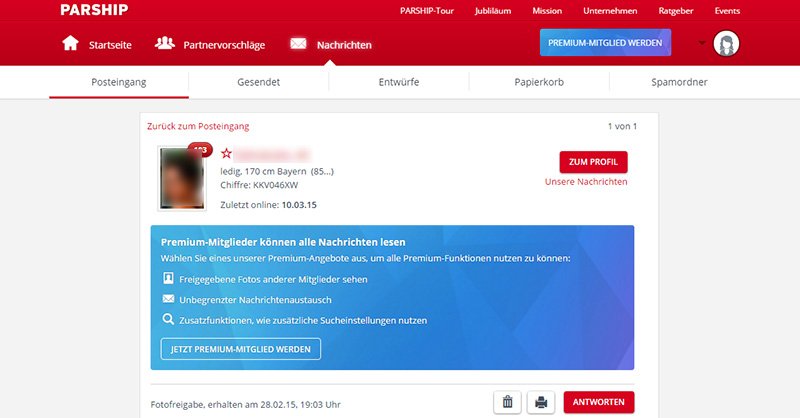The image size is (800, 418).
Task: Open the Jubiläum link
Action: [x=493, y=11]
